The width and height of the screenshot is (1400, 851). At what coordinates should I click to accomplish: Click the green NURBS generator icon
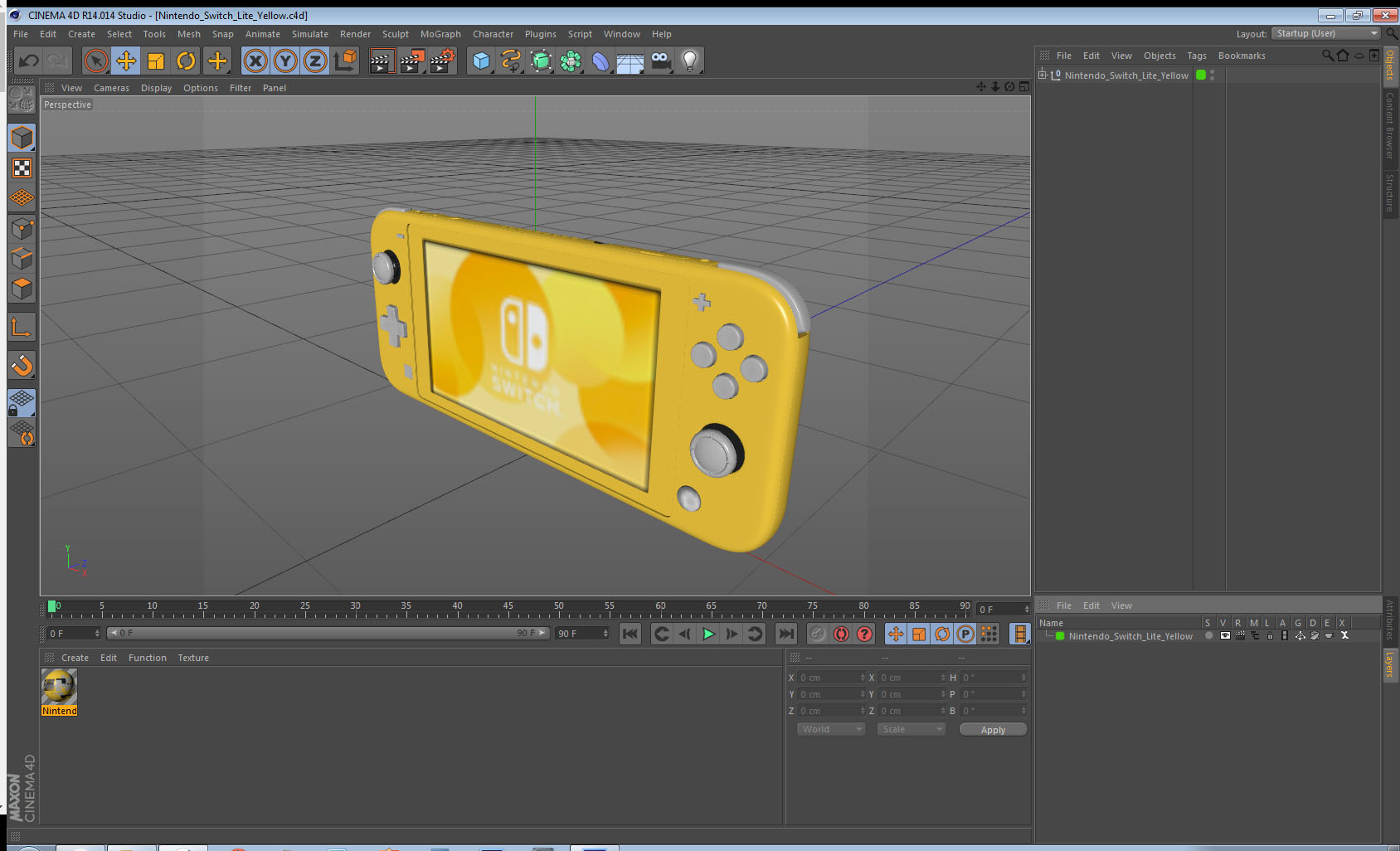[x=541, y=61]
